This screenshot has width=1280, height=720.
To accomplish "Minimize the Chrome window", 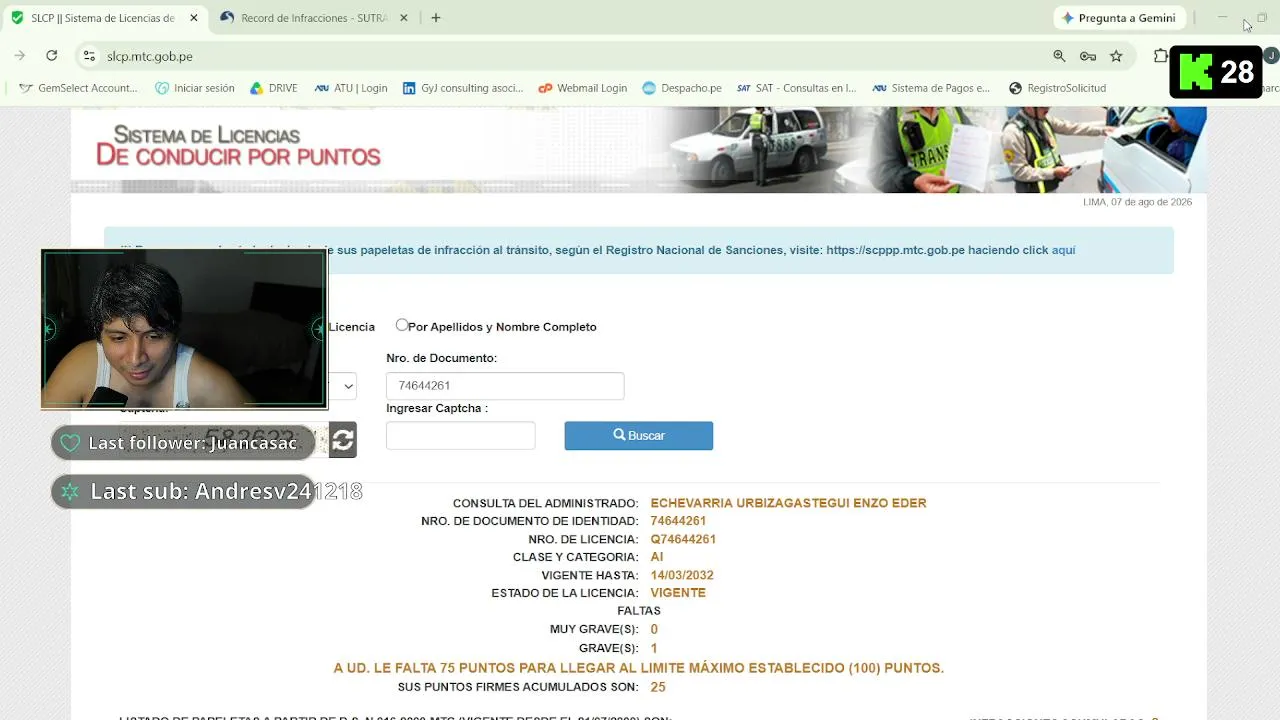I will coord(1222,18).
